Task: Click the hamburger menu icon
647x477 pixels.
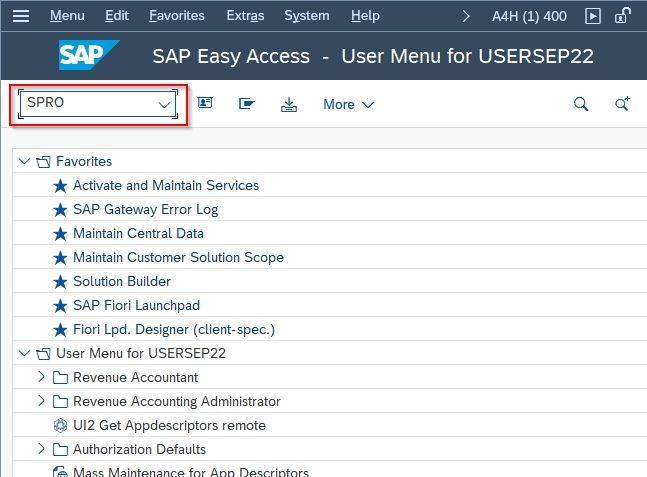Action: [x=21, y=16]
